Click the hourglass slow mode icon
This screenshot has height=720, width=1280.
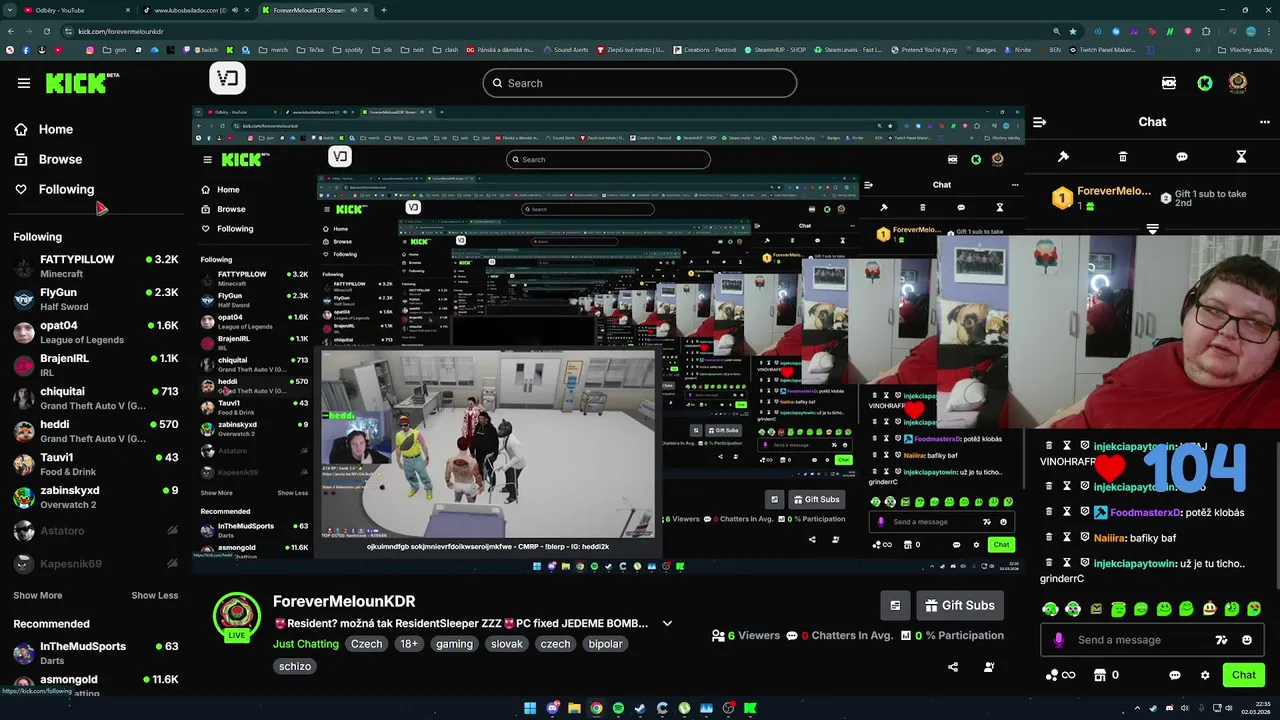tap(1241, 157)
